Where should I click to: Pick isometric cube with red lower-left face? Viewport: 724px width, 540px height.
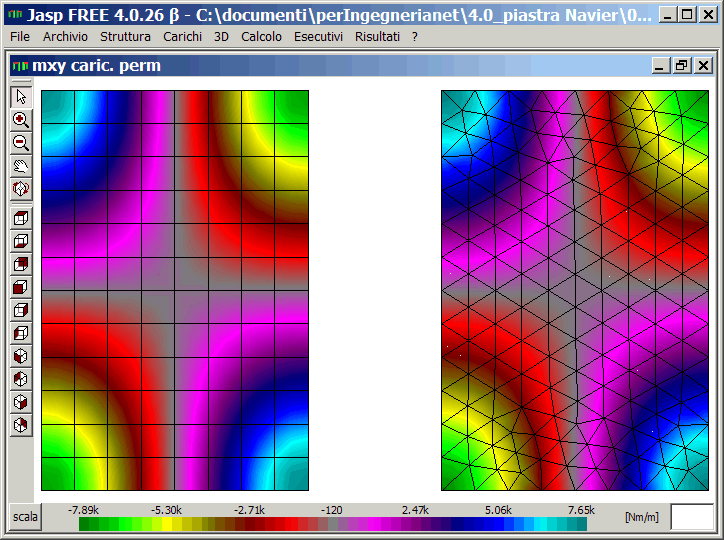pos(21,356)
